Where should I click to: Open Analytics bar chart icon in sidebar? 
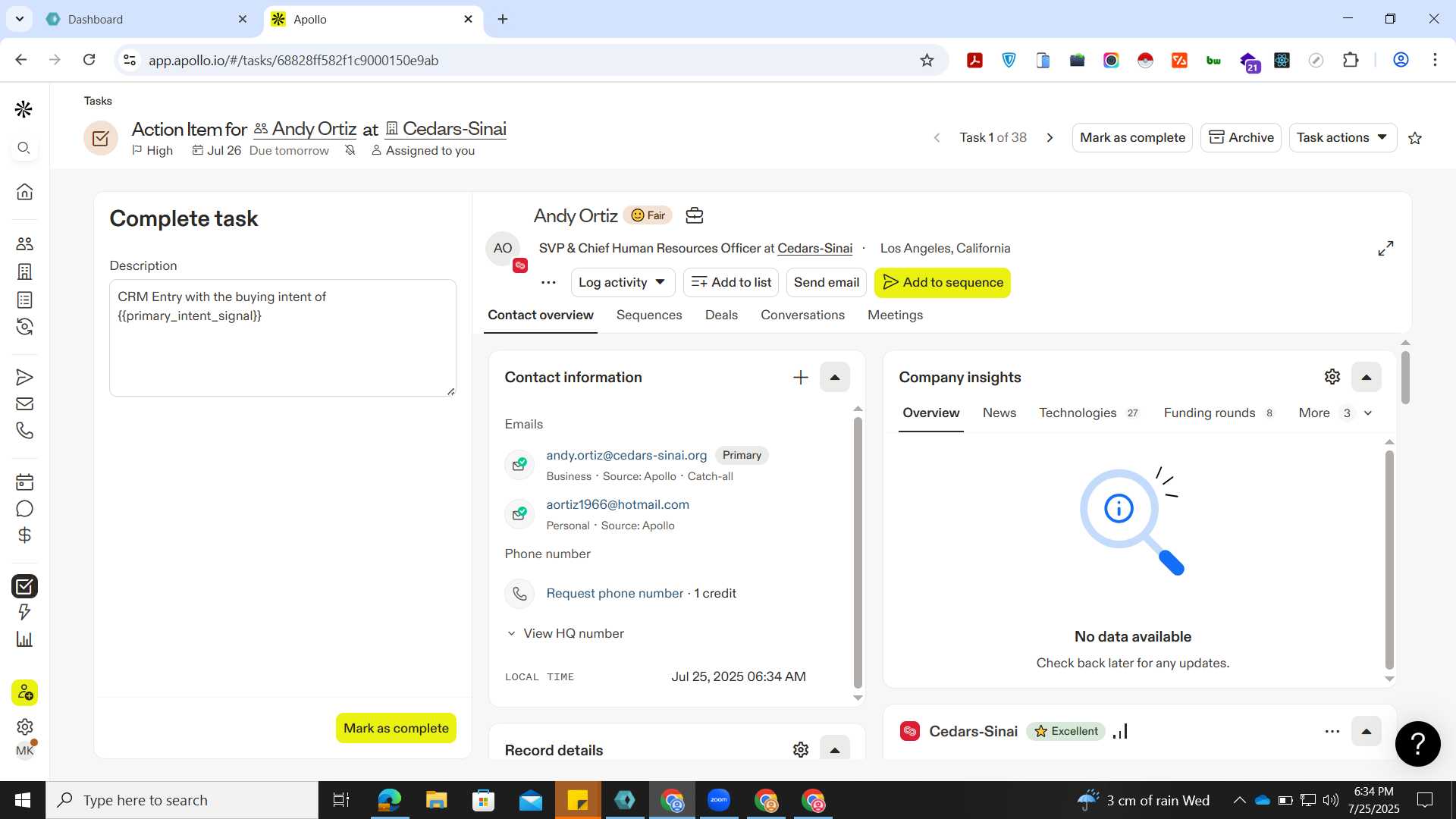[x=24, y=639]
